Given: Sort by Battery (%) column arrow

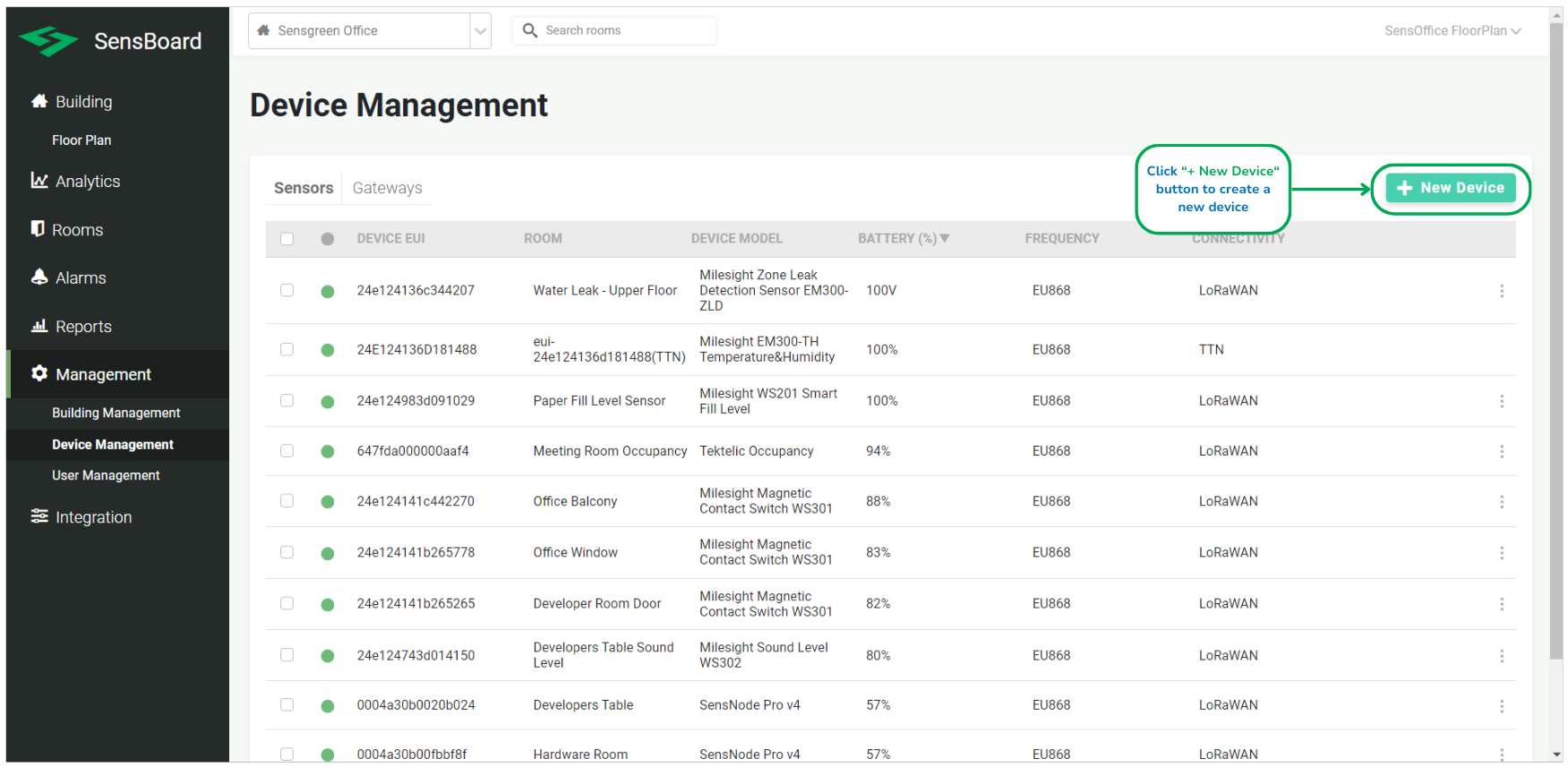Looking at the screenshot, I should [x=945, y=238].
